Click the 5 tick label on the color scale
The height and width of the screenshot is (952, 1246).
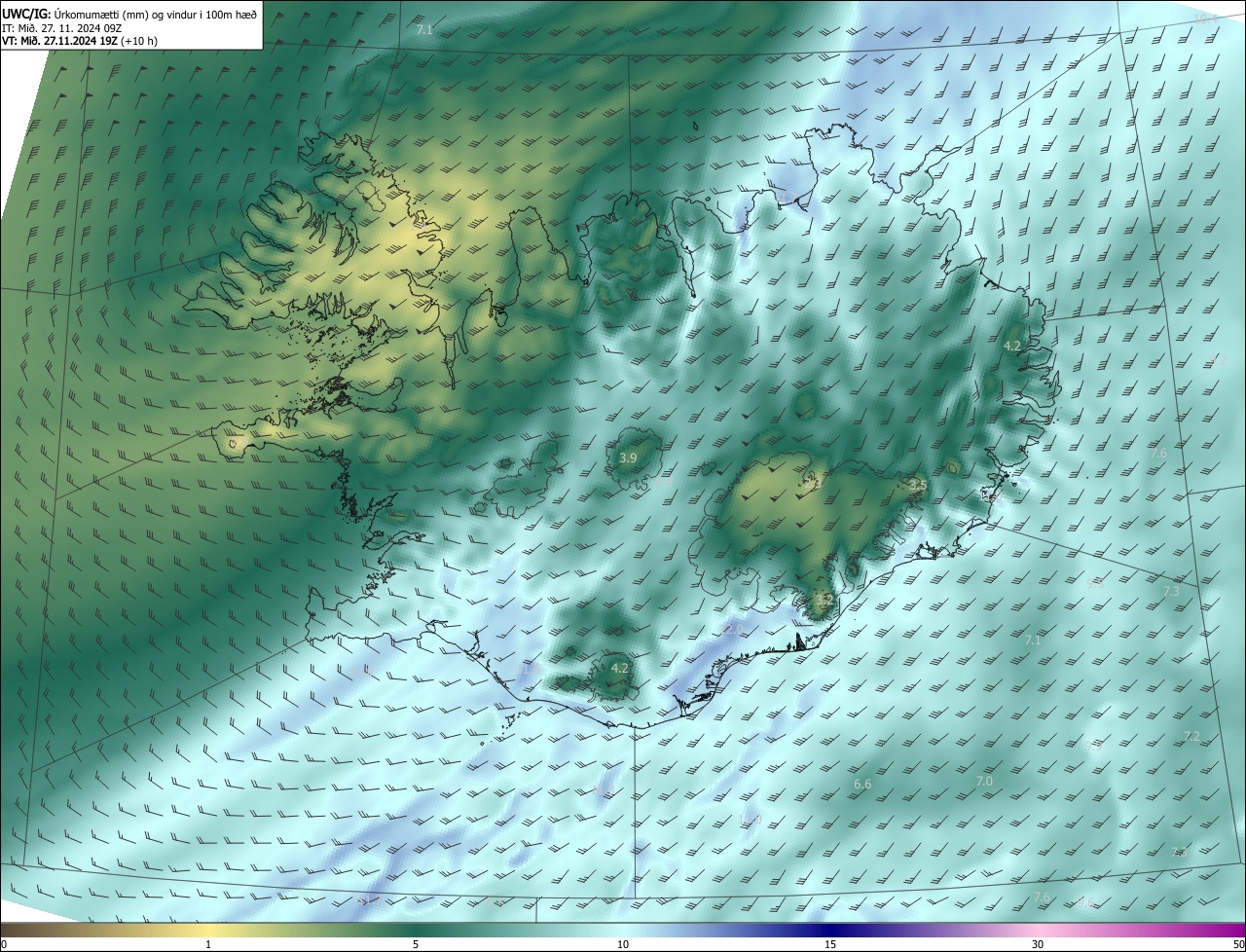point(416,944)
